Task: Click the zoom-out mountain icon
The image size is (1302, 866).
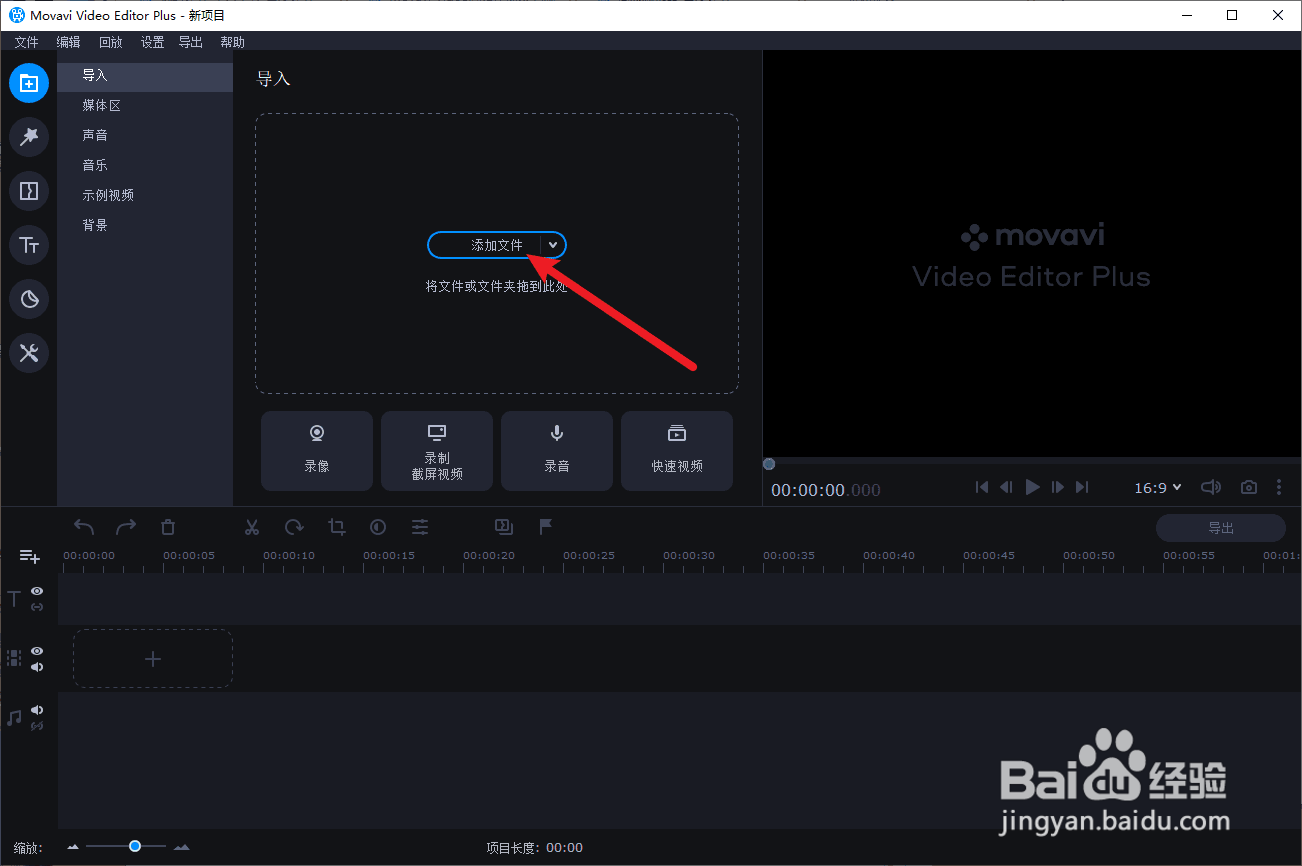Action: click(x=73, y=847)
